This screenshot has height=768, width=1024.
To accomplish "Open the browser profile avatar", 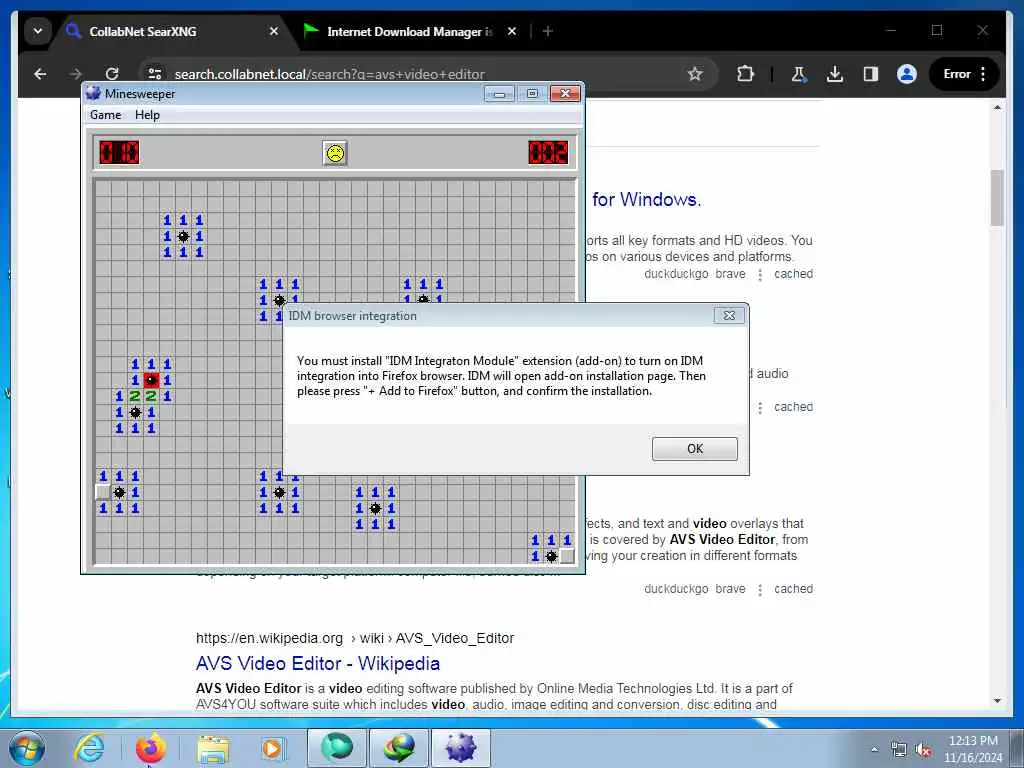I will (x=906, y=74).
